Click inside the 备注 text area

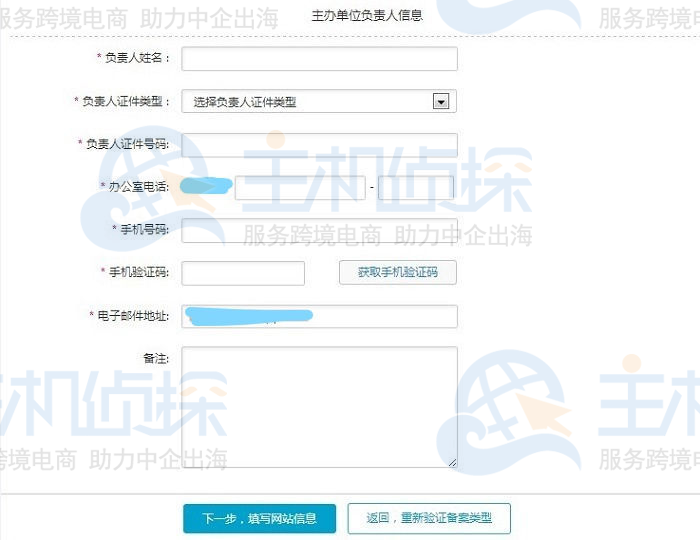[x=319, y=407]
